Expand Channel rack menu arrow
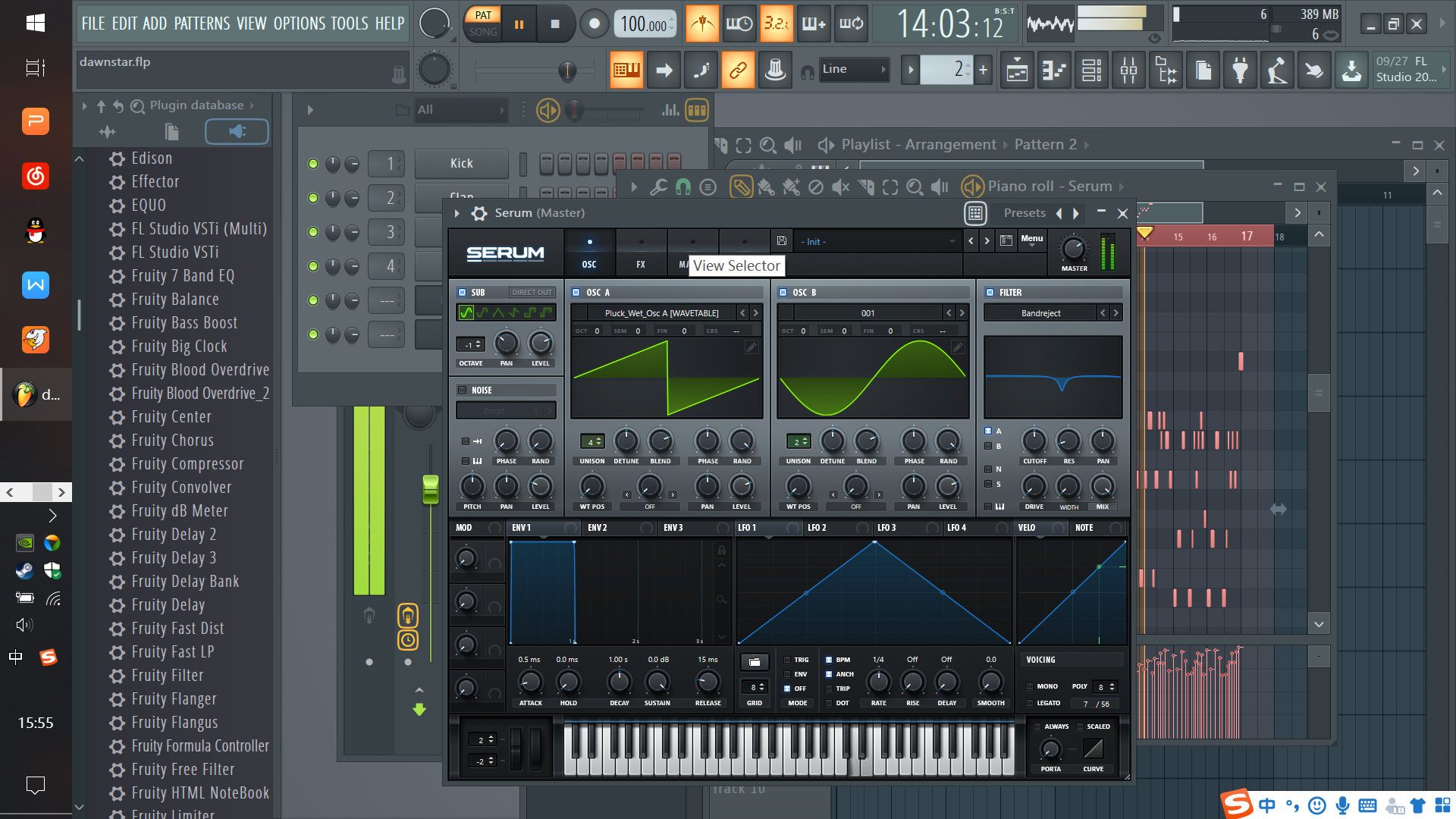1456x819 pixels. [310, 110]
